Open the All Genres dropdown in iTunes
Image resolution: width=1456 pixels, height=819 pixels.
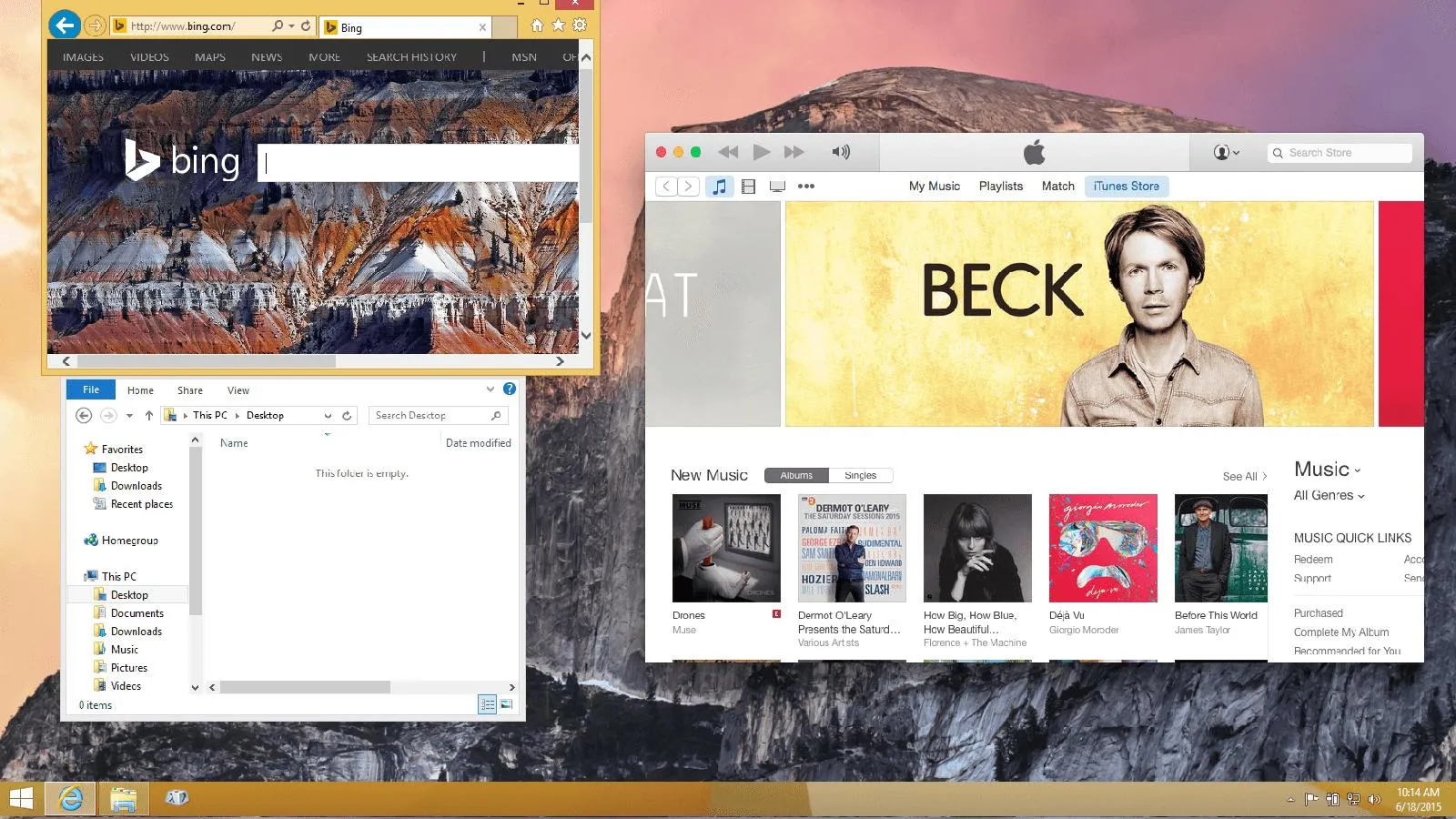1328,495
